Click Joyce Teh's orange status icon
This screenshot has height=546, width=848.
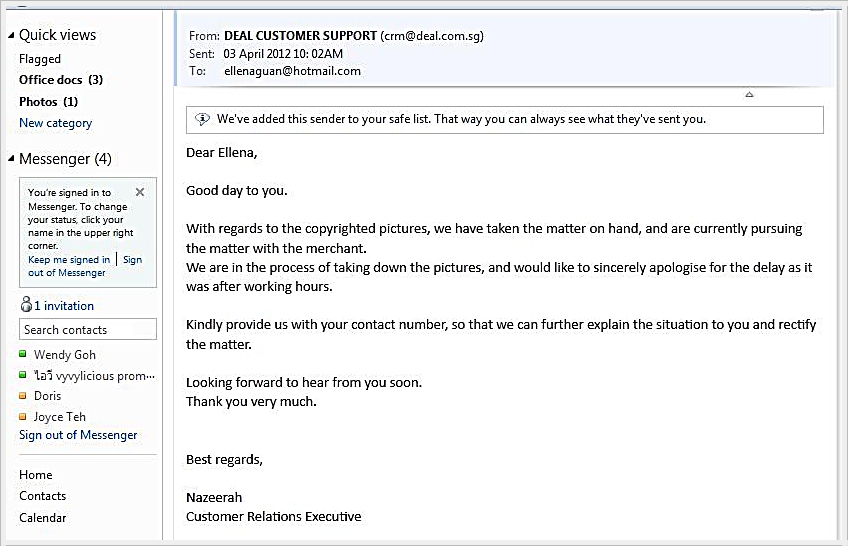pos(23,417)
